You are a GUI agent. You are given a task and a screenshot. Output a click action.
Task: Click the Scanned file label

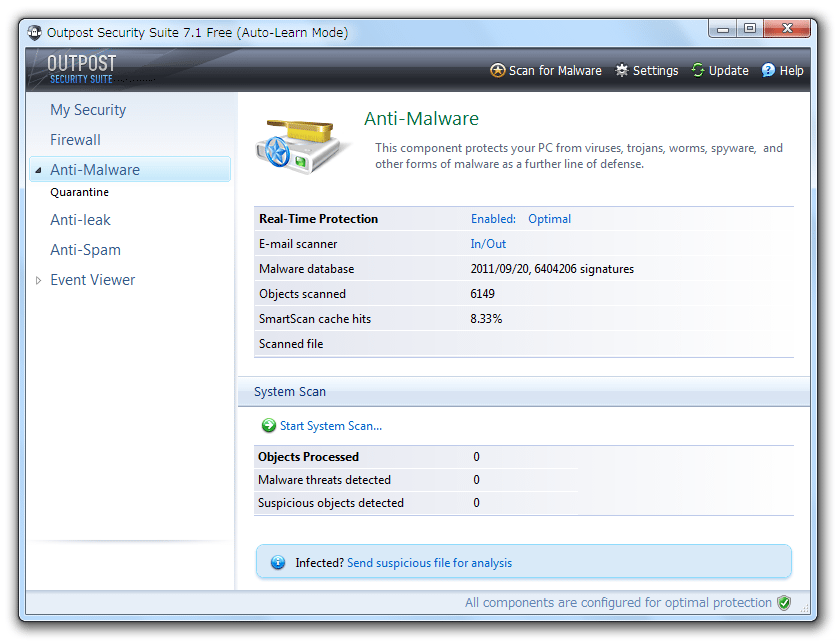pos(291,344)
